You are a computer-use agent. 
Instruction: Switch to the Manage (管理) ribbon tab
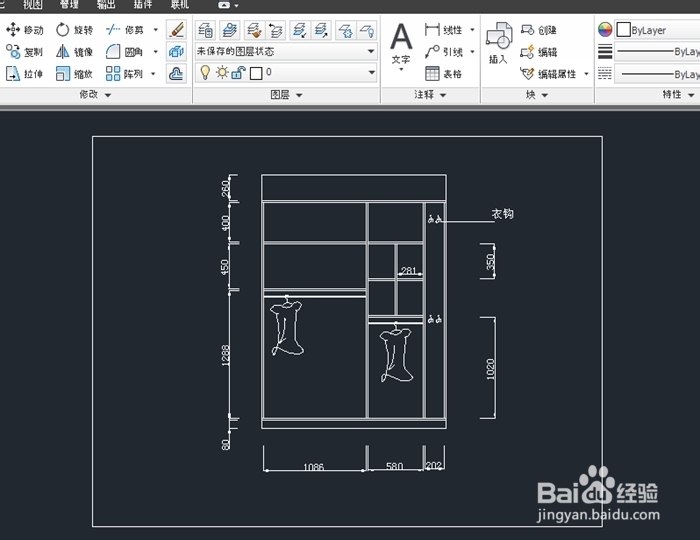click(69, 5)
